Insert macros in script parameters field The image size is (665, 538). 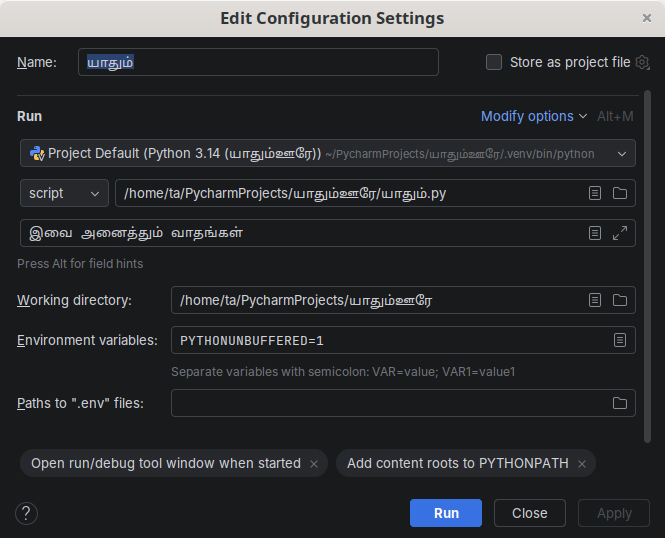(595, 233)
